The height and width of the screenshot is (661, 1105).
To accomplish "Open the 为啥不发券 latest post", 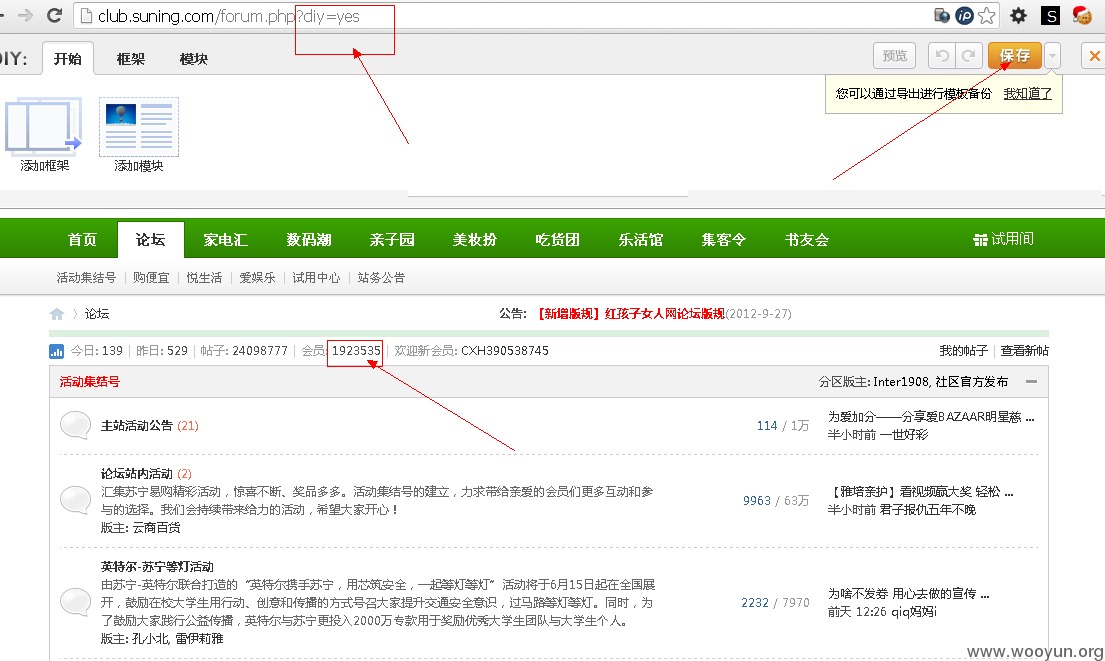I will point(908,594).
